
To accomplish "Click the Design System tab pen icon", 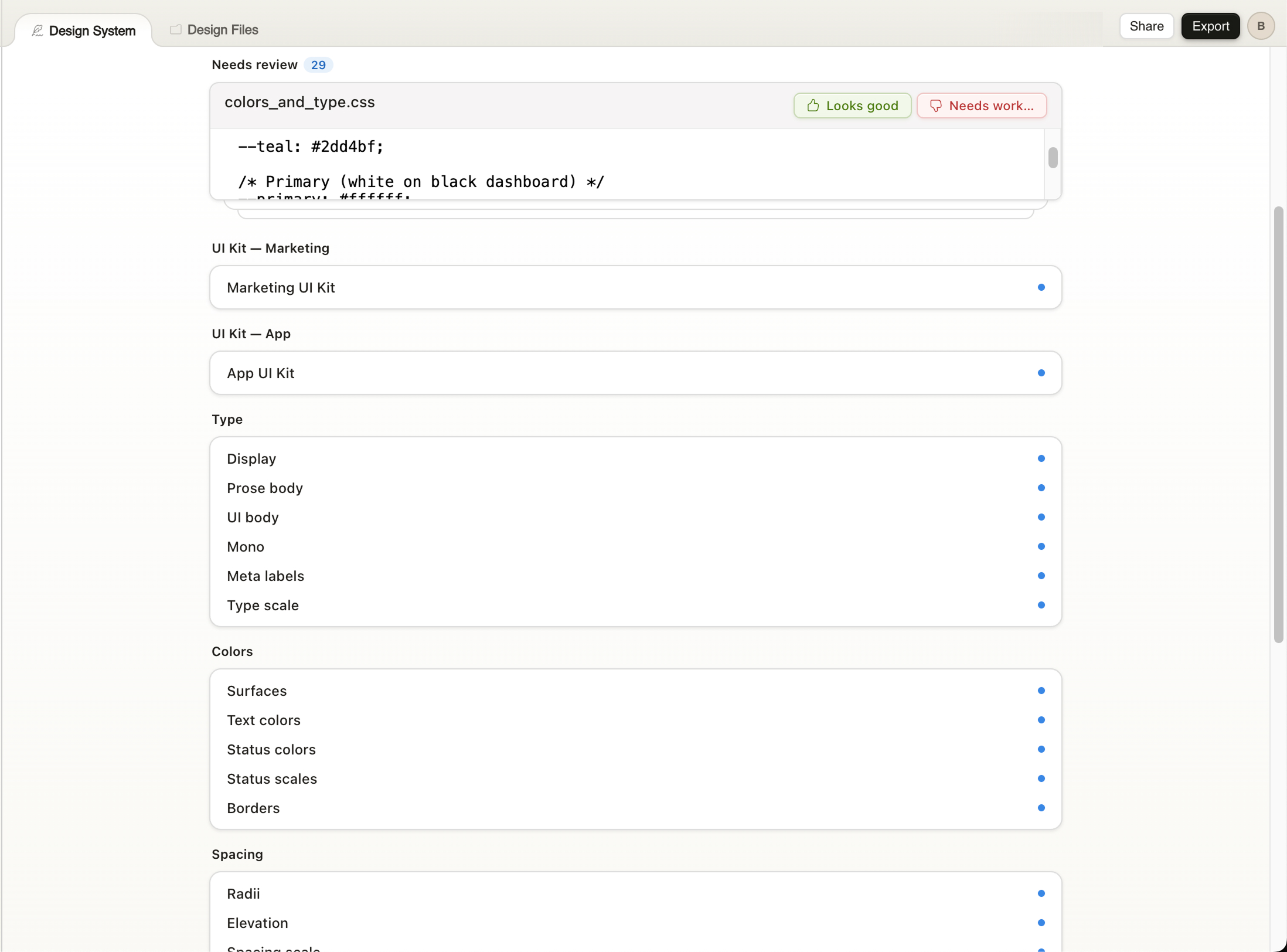I will click(x=38, y=30).
